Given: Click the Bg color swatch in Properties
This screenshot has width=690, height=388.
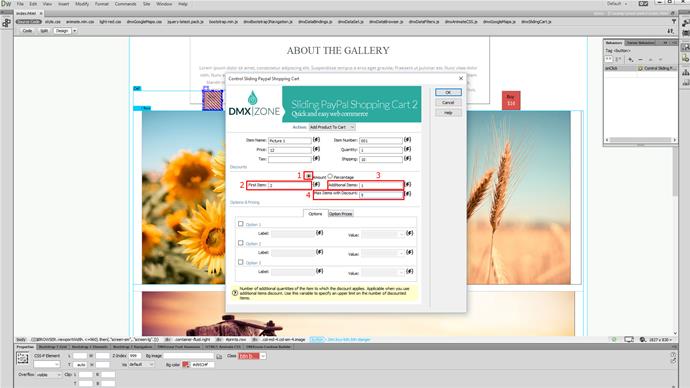Looking at the screenshot, I should point(186,365).
